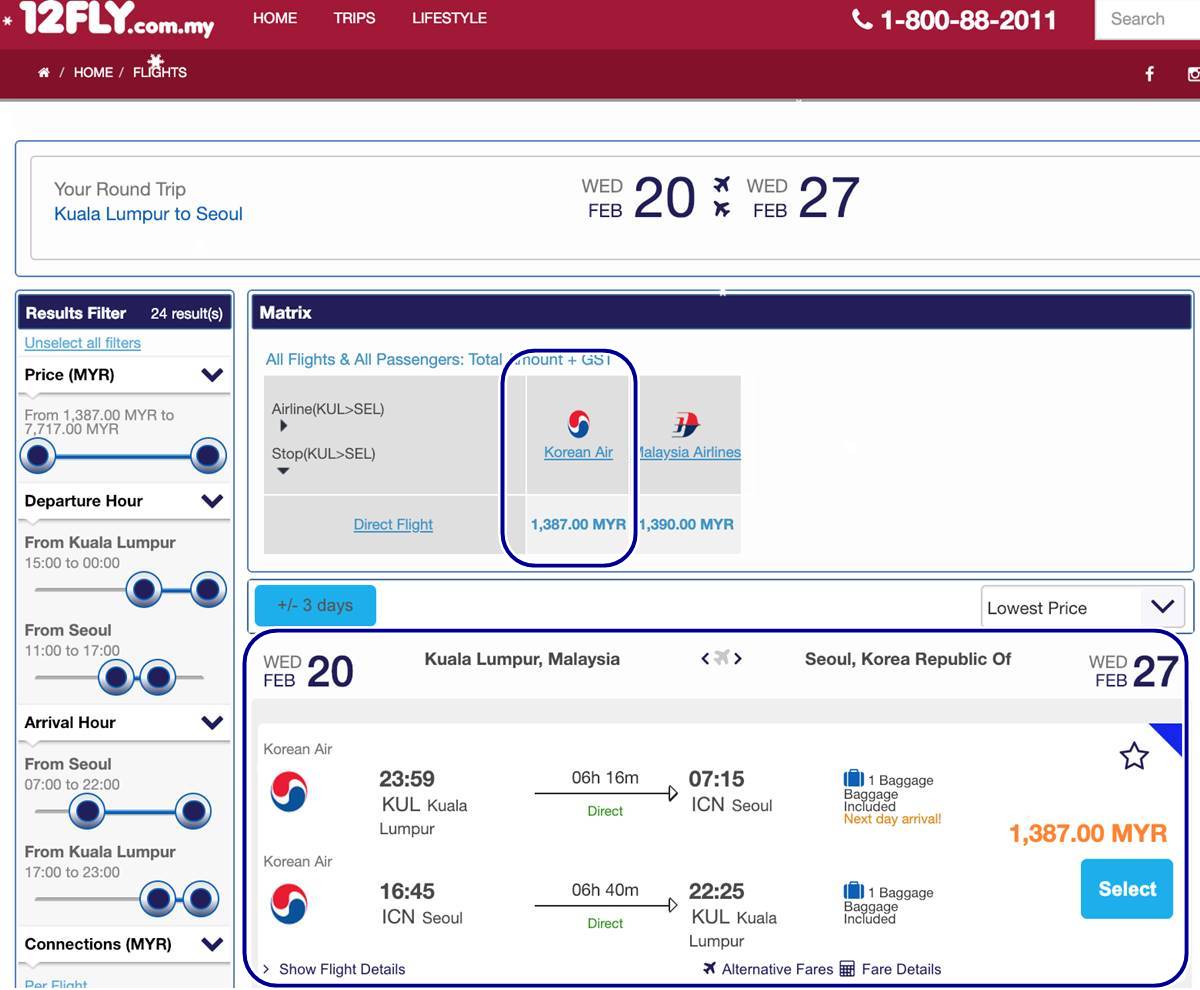Click the previous-day arrow beside the airplane icon
The width and height of the screenshot is (1200, 990).
tap(705, 658)
